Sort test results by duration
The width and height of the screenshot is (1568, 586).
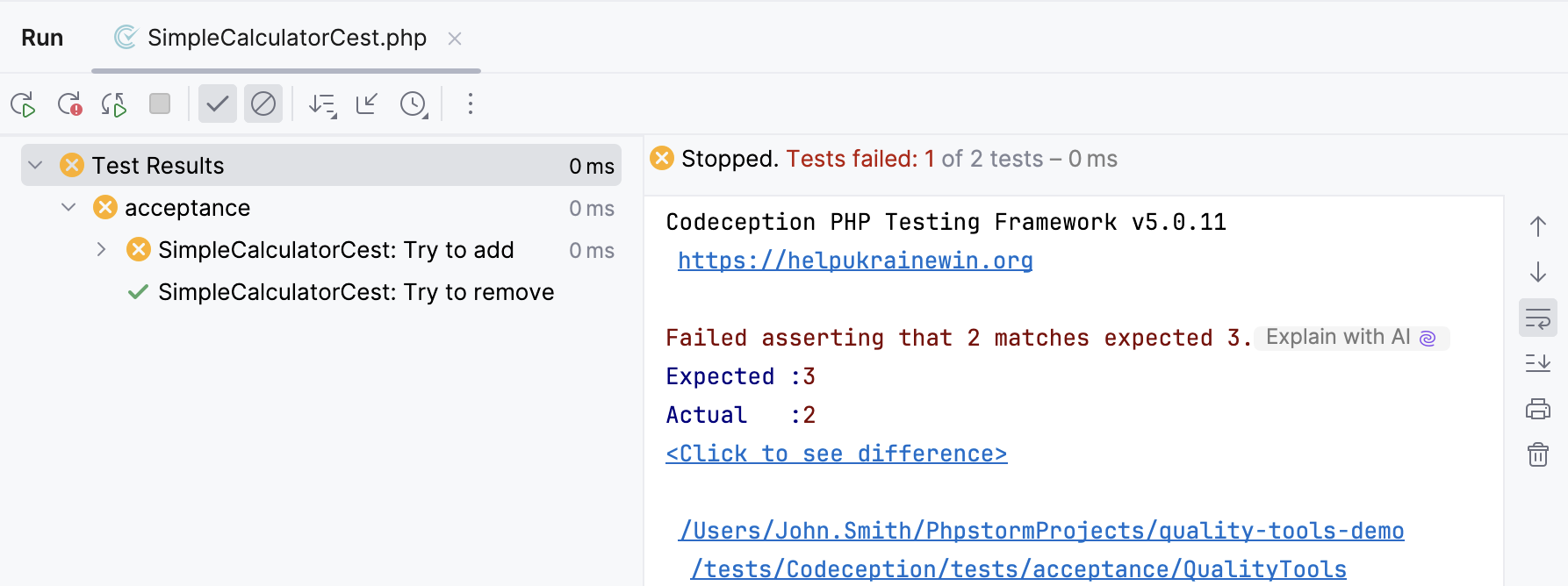(321, 104)
